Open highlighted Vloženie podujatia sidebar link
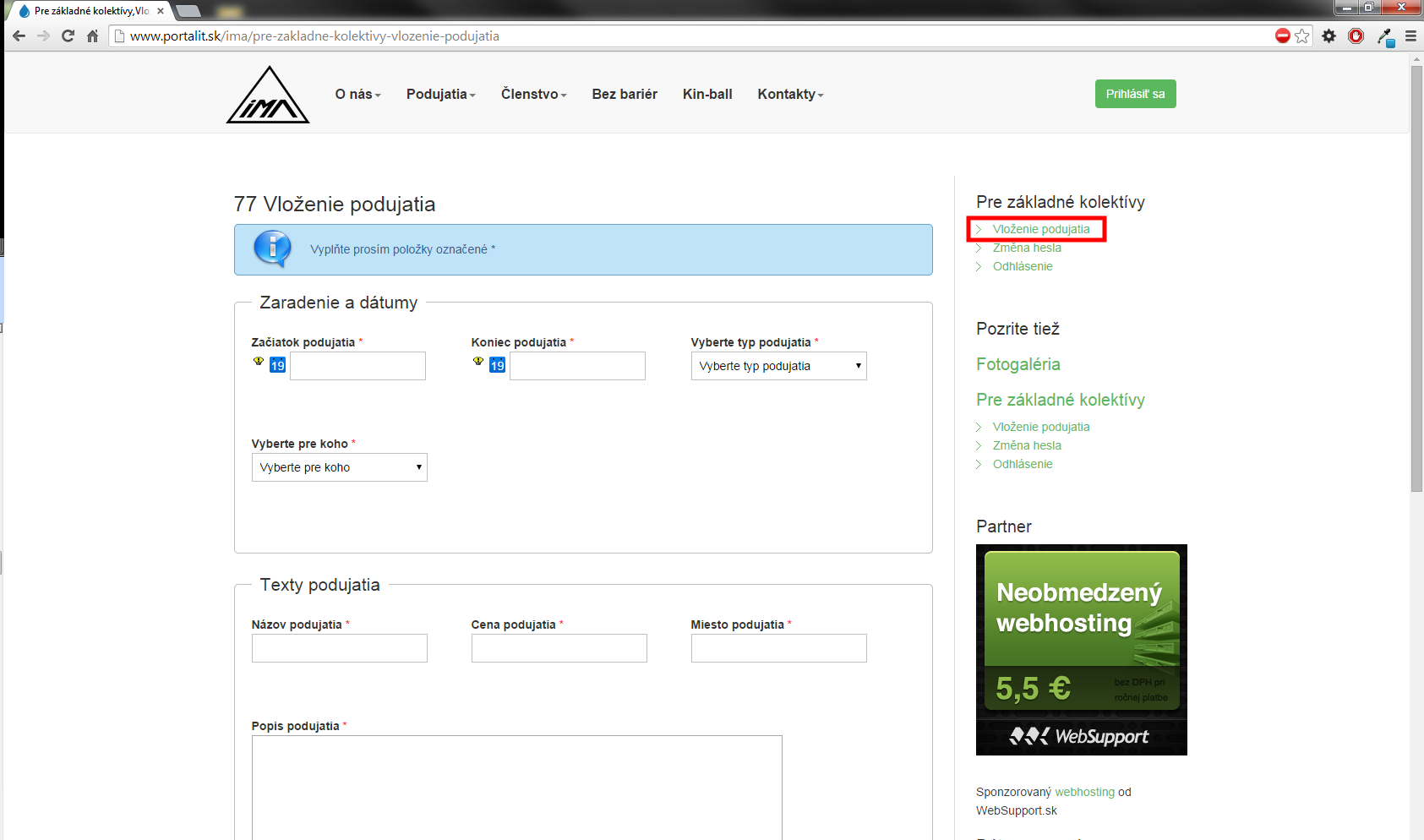 click(x=1040, y=229)
